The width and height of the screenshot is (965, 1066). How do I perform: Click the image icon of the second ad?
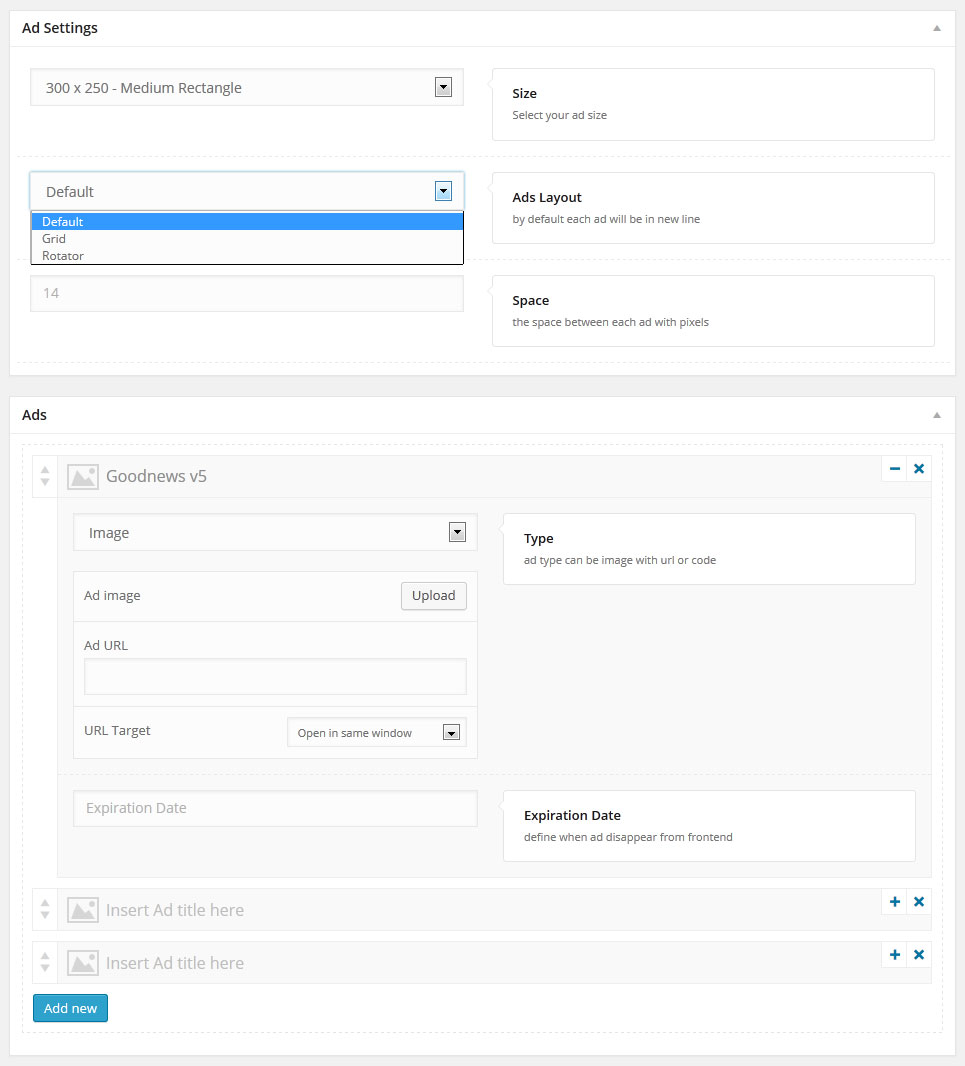[x=83, y=910]
